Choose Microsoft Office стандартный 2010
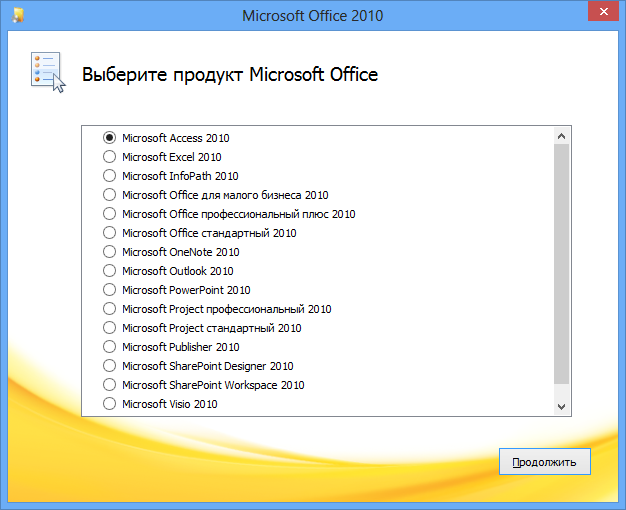626x510 pixels. 110,233
